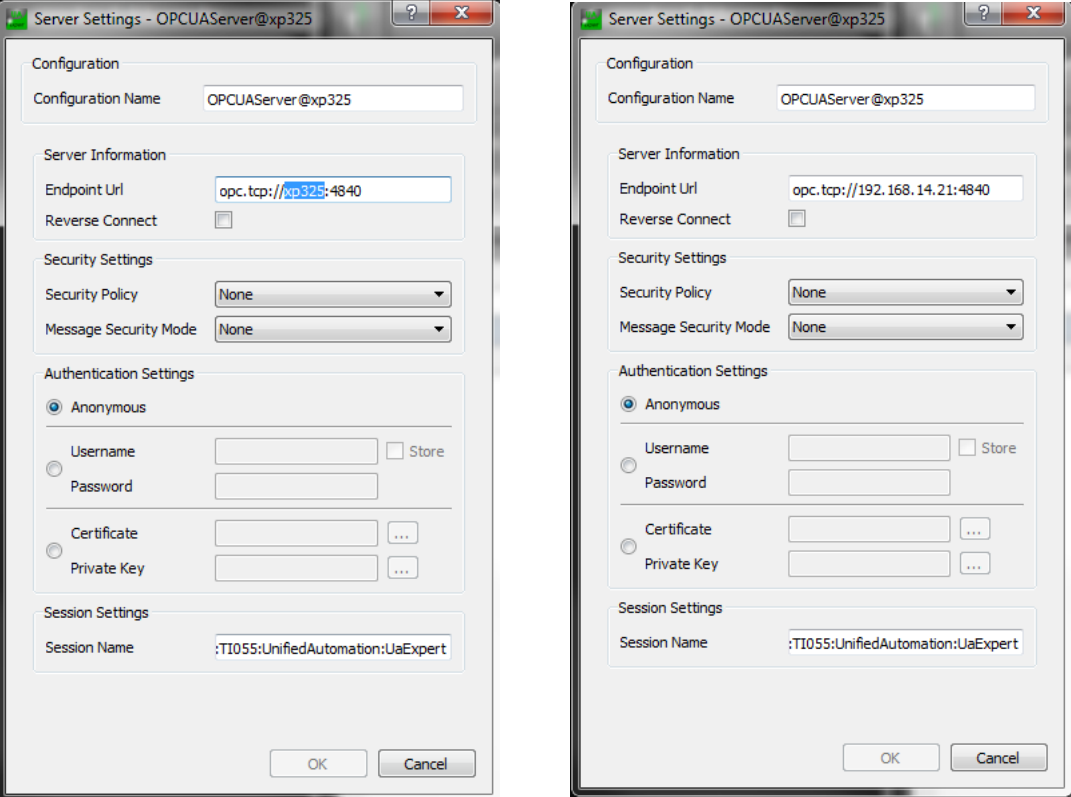The width and height of the screenshot is (1071, 797).
Task: Click the Endpoint Url field showing 192.168.14.21
Action: (905, 189)
